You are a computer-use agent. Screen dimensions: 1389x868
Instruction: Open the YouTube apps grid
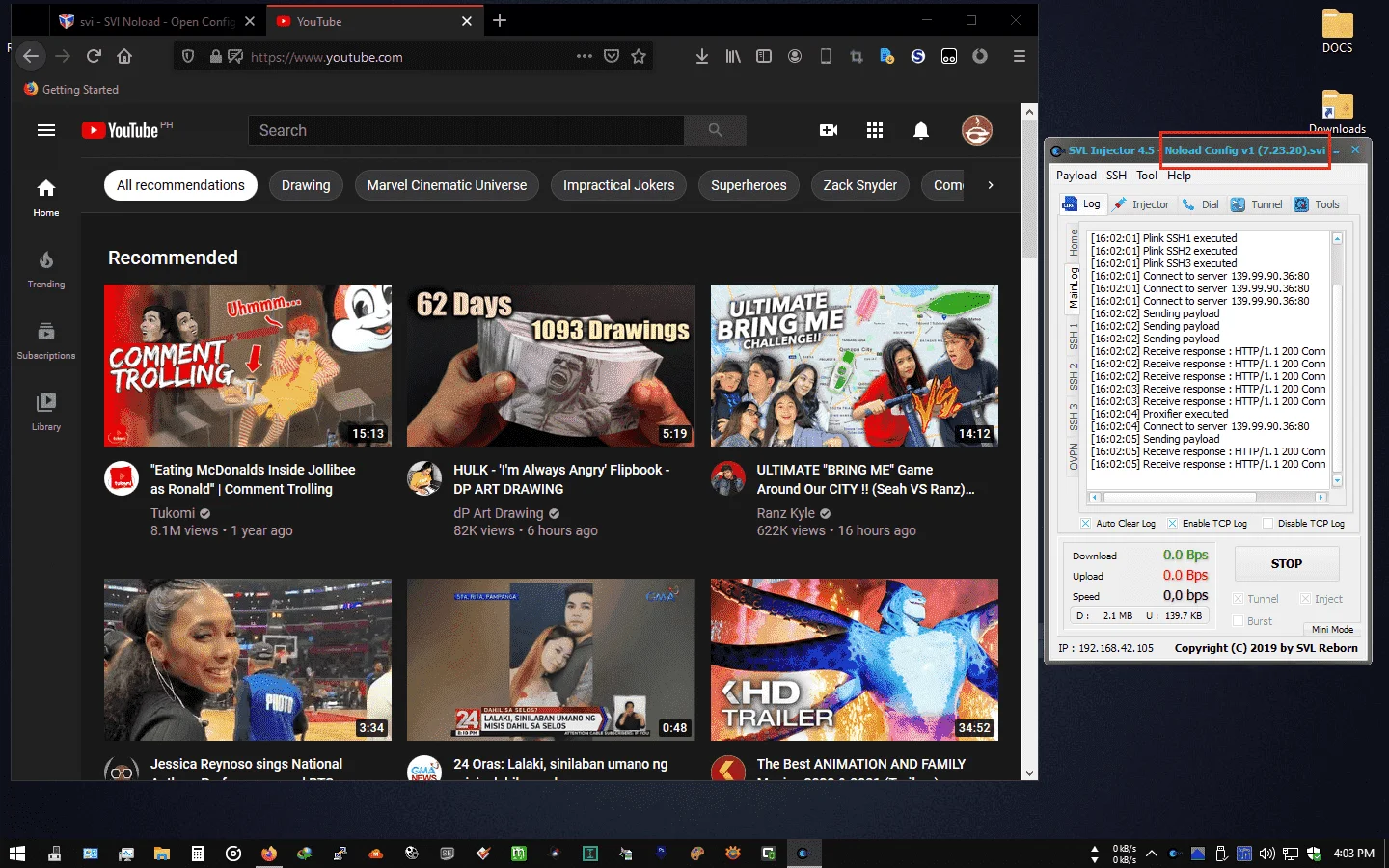click(875, 130)
